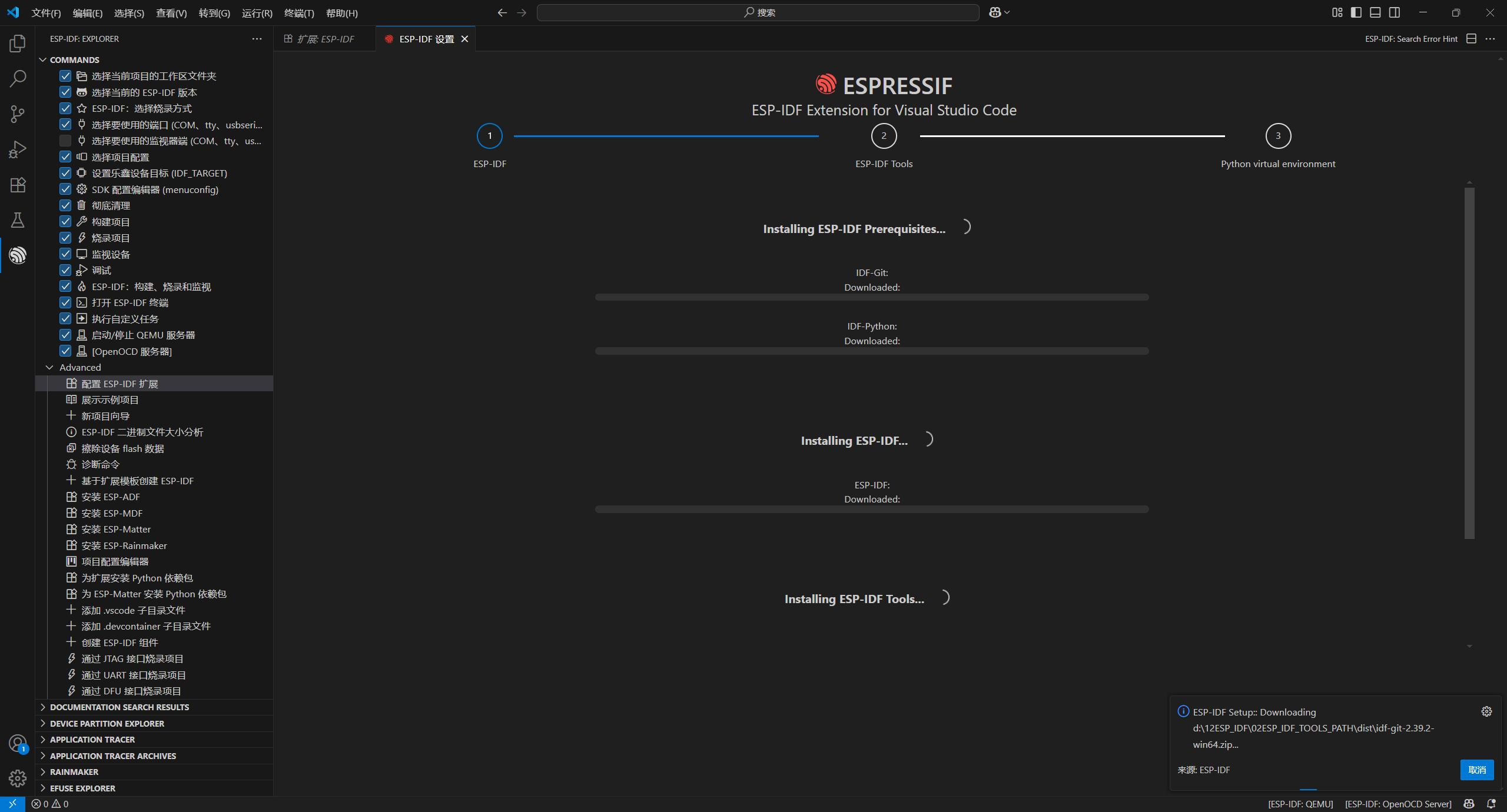Open the Testing flask icon
The image size is (1507, 812).
(x=17, y=220)
